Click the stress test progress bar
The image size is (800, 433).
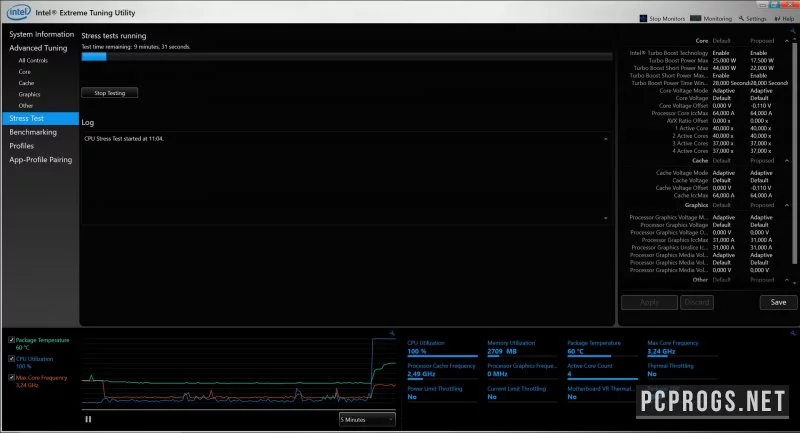click(x=347, y=57)
